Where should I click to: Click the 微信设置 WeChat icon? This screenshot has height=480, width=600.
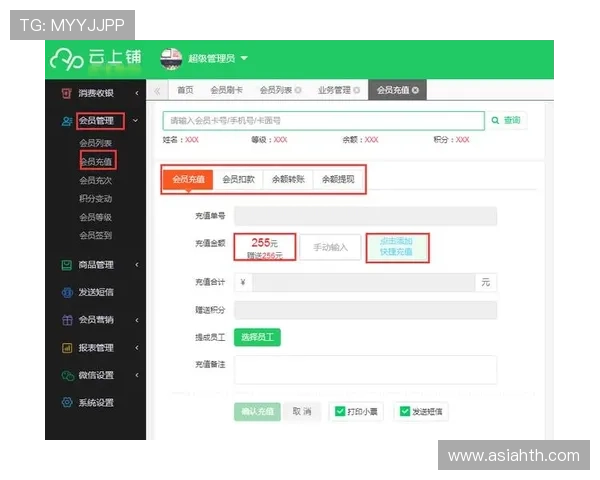pyautogui.click(x=68, y=376)
